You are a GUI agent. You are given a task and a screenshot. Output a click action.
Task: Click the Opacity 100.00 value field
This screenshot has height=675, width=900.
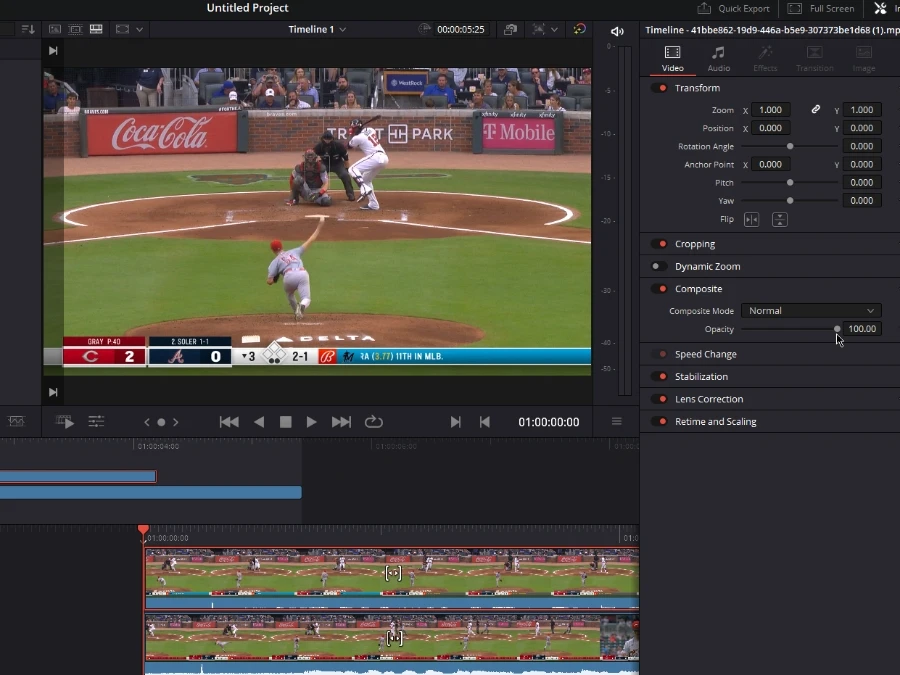pos(862,329)
